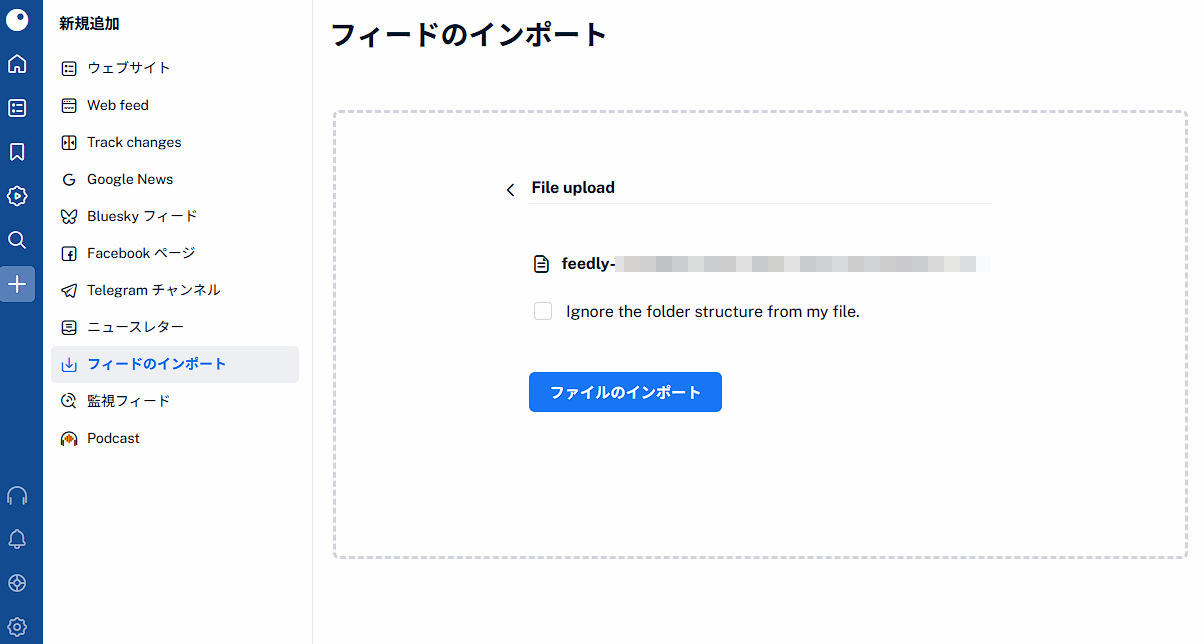Click the Inoreader logo icon

(x=17, y=20)
